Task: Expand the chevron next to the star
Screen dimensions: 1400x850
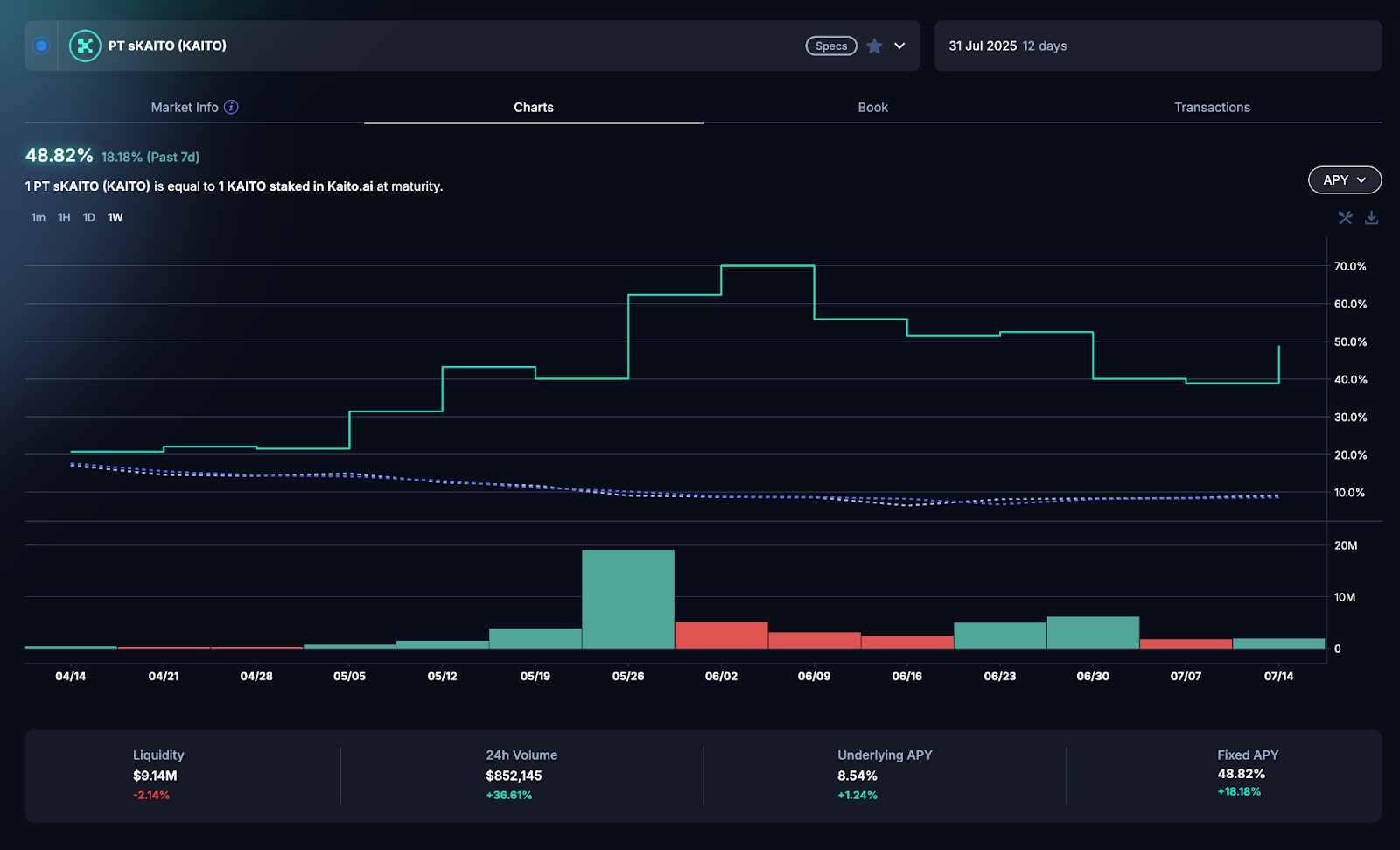Action: tap(899, 46)
